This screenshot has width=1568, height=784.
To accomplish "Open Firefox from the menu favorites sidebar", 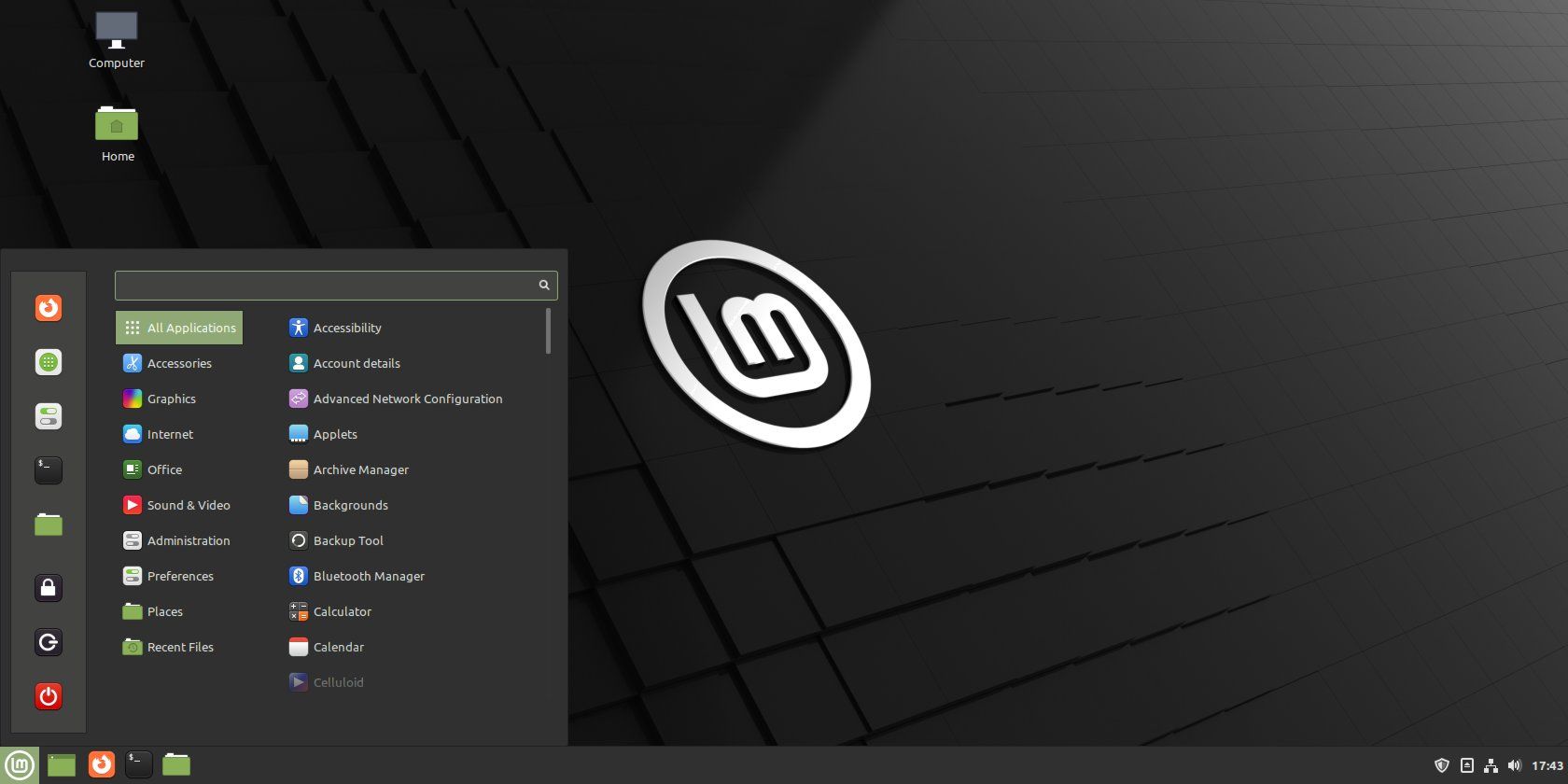I will 49,307.
